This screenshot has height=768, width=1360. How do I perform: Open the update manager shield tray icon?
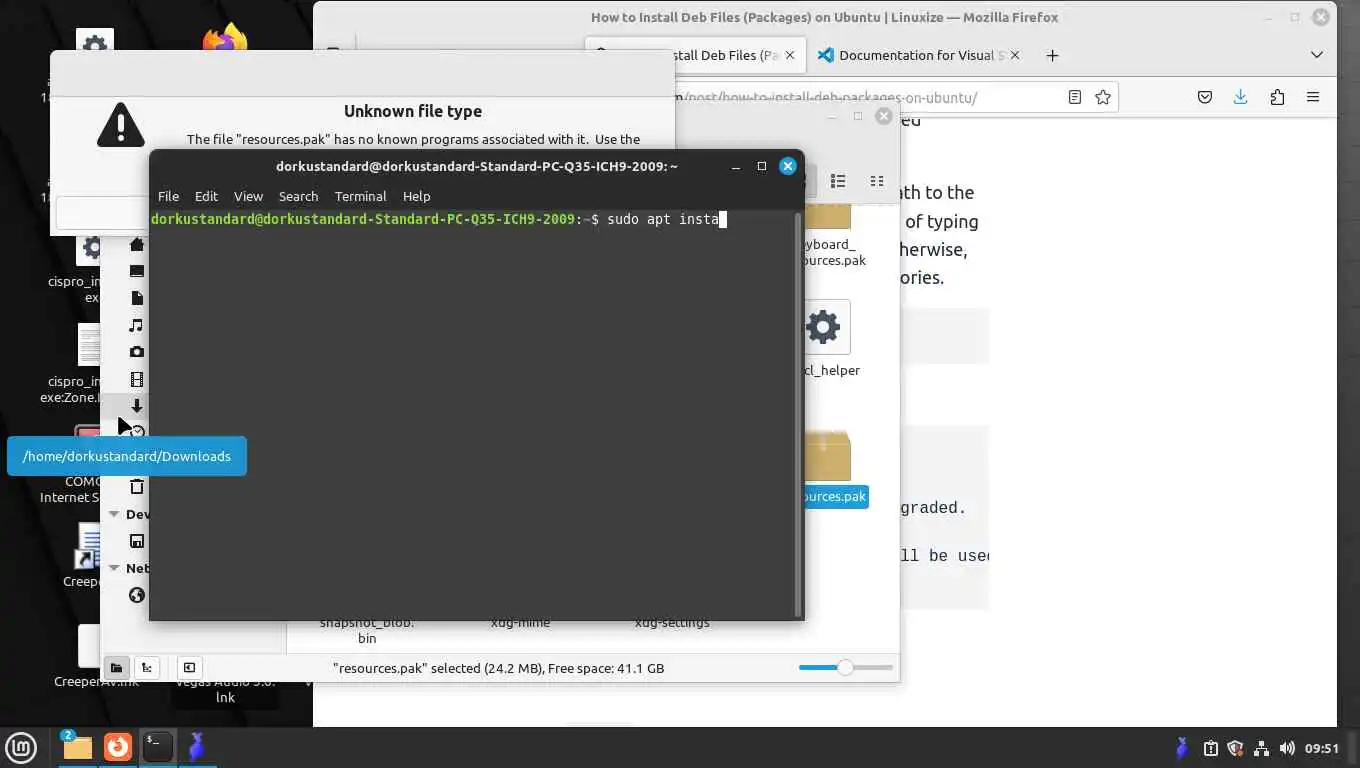point(1235,748)
